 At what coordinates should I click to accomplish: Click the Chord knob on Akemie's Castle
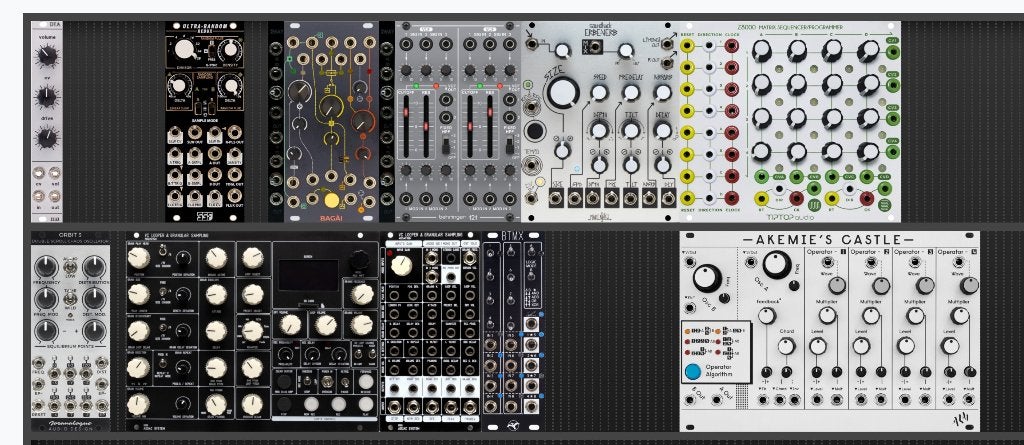pos(786,346)
